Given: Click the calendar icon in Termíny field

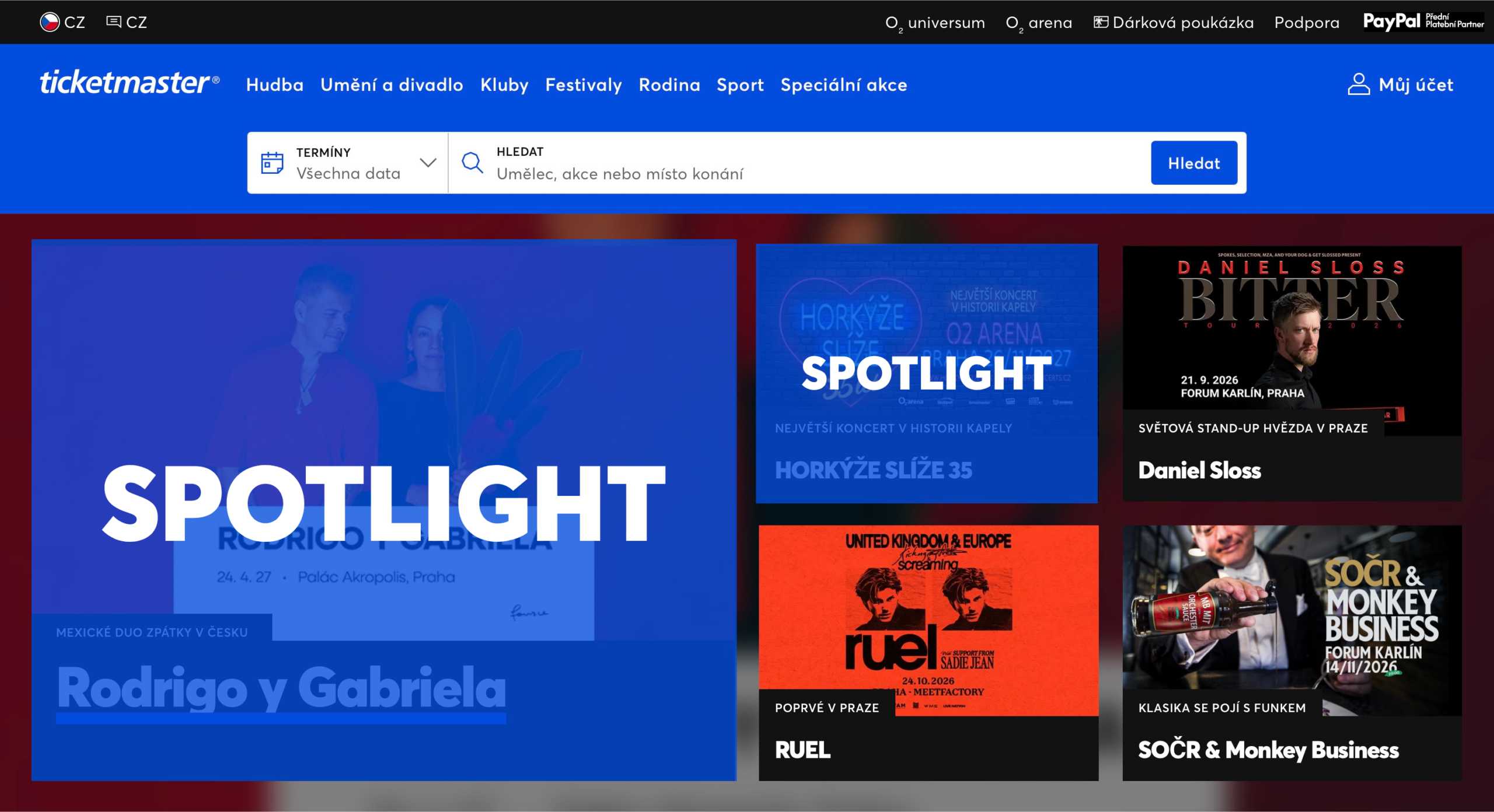Looking at the screenshot, I should click(272, 163).
